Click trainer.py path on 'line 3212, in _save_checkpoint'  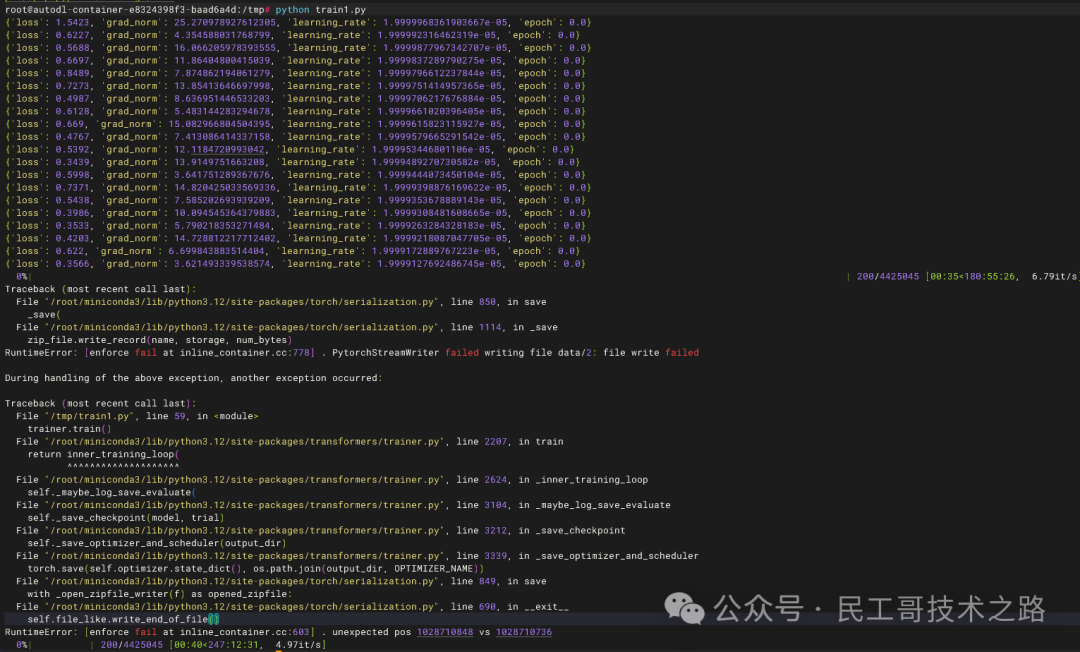(245, 530)
